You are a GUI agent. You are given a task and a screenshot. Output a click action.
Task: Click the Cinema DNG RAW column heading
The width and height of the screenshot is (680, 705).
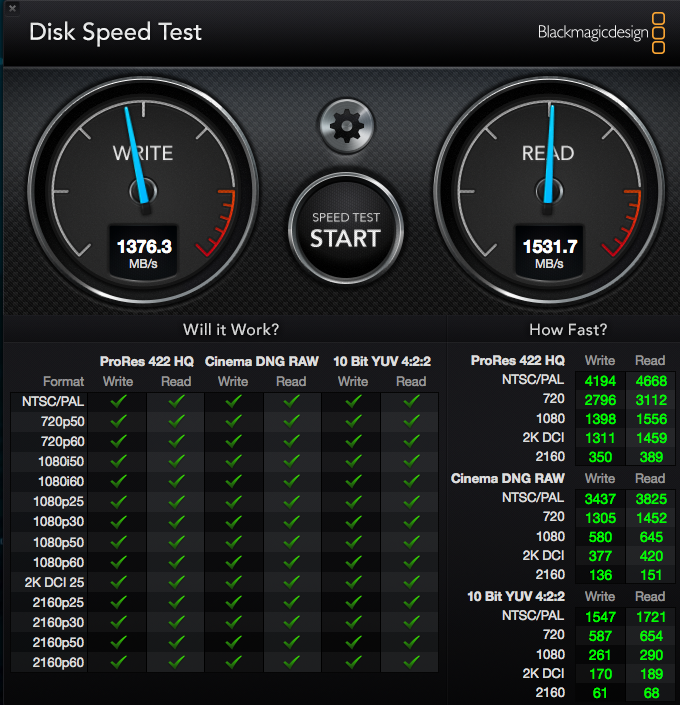pyautogui.click(x=262, y=361)
